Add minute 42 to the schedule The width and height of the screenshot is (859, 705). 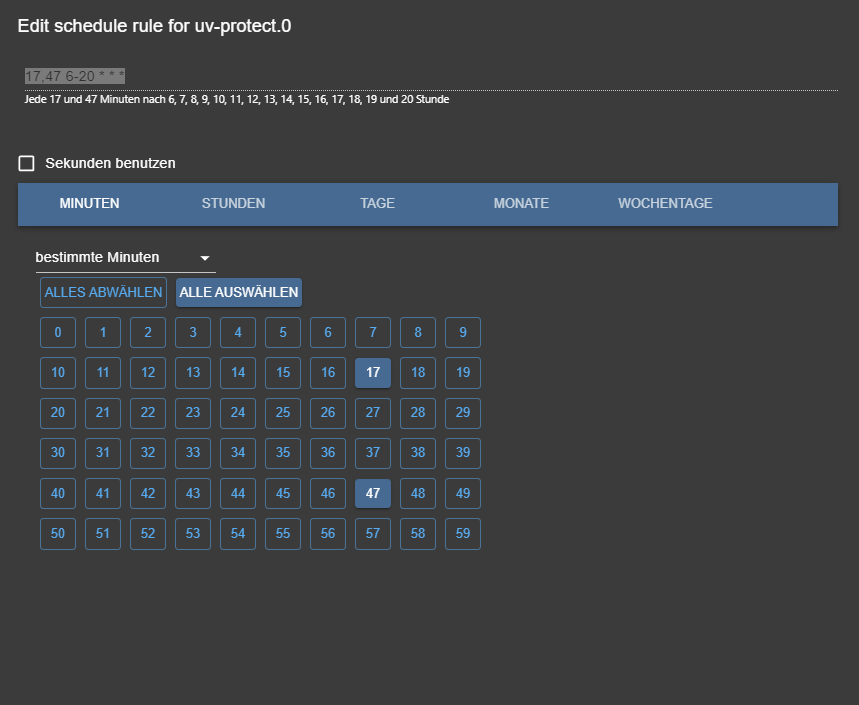tap(148, 493)
